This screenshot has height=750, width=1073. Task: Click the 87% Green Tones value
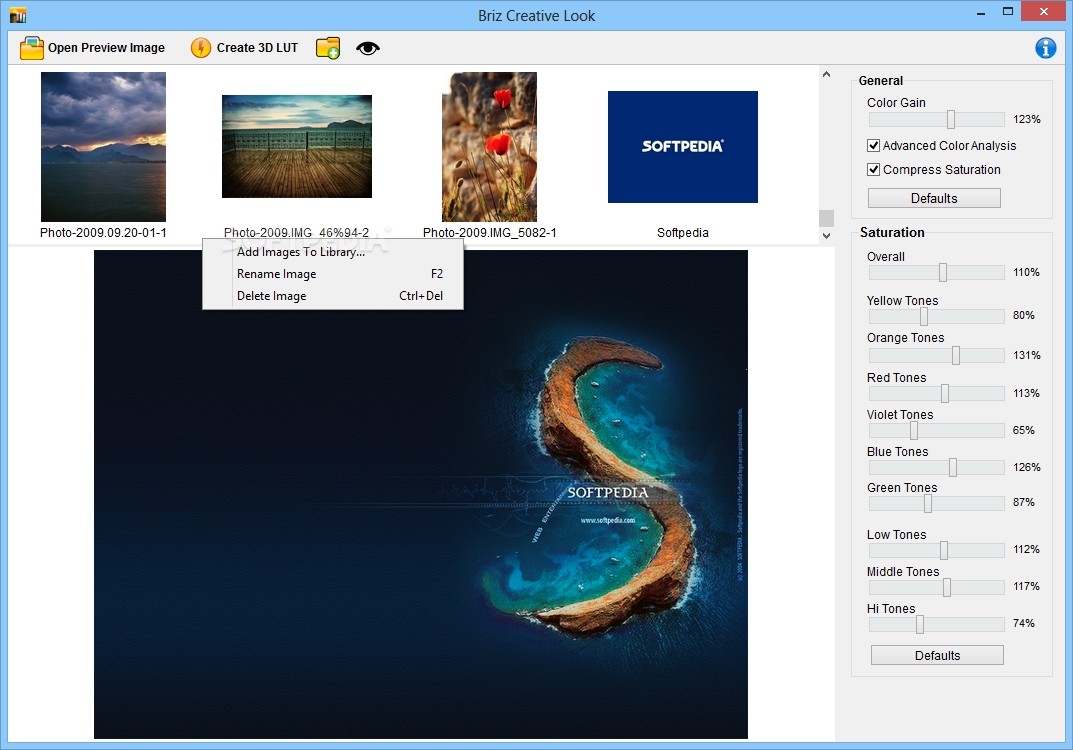(x=1024, y=502)
